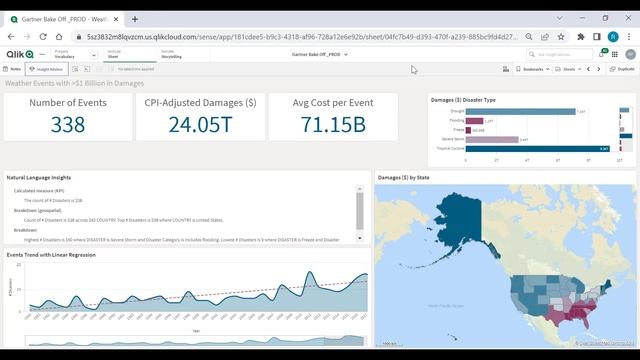
Task: Open notifications bell icon
Action: (602, 54)
